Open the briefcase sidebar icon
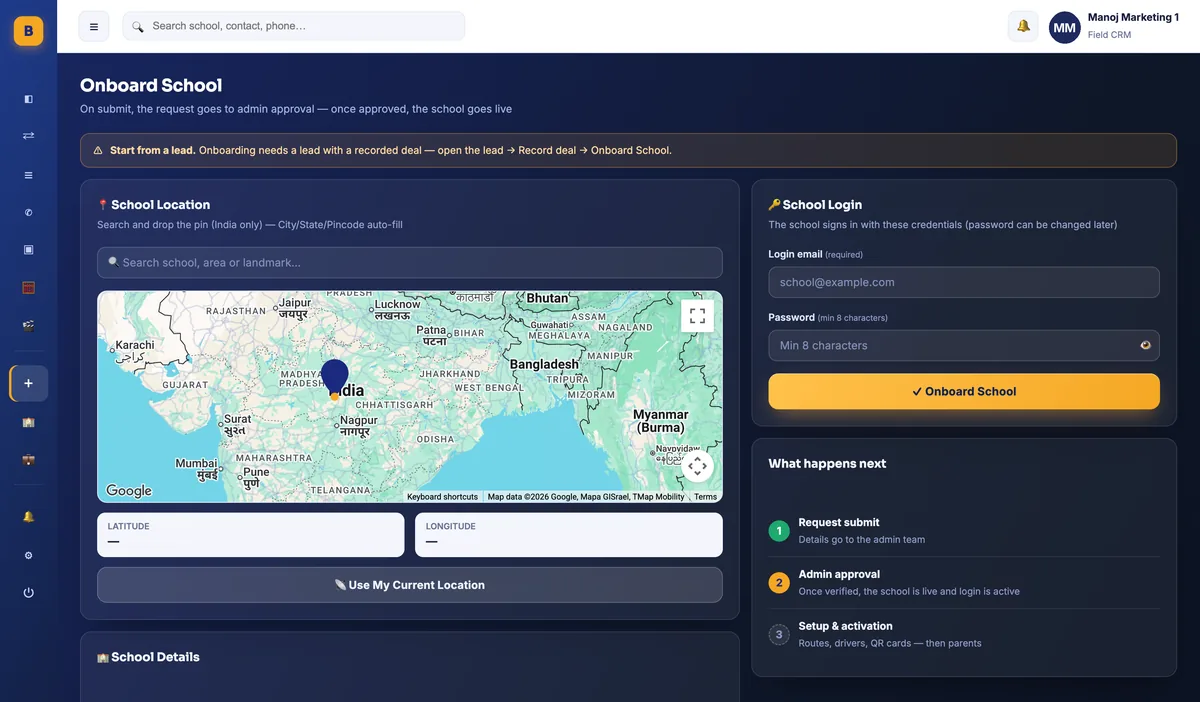 click(x=28, y=461)
